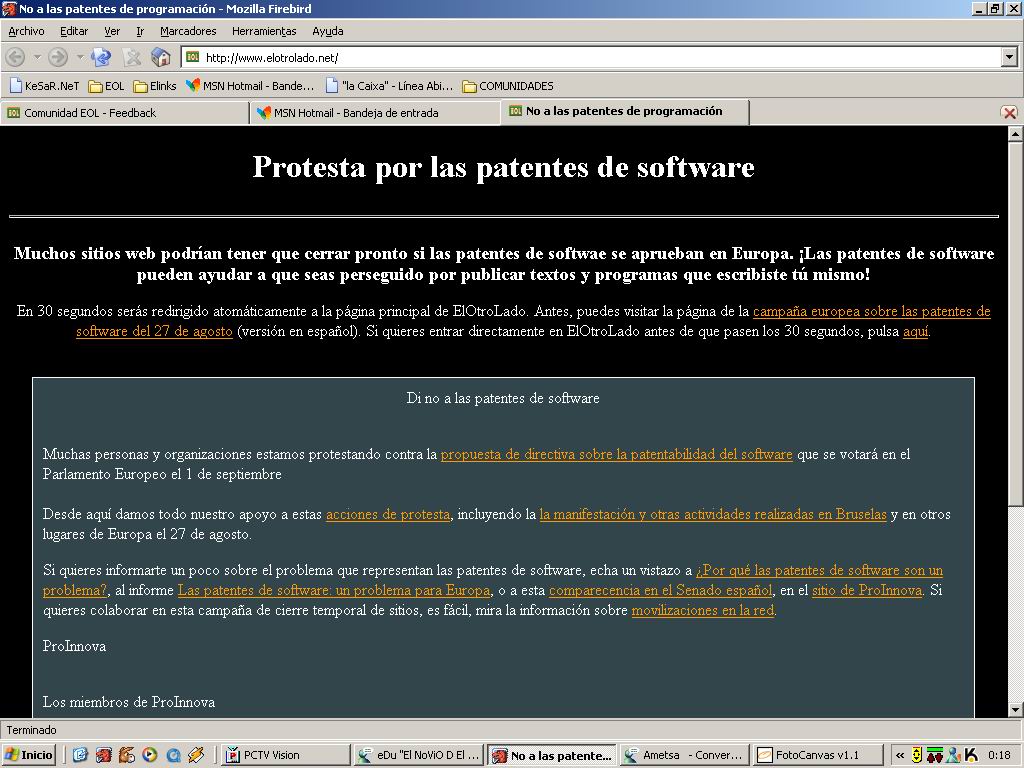Switch to No a las patente... taskbar button

pos(552,756)
